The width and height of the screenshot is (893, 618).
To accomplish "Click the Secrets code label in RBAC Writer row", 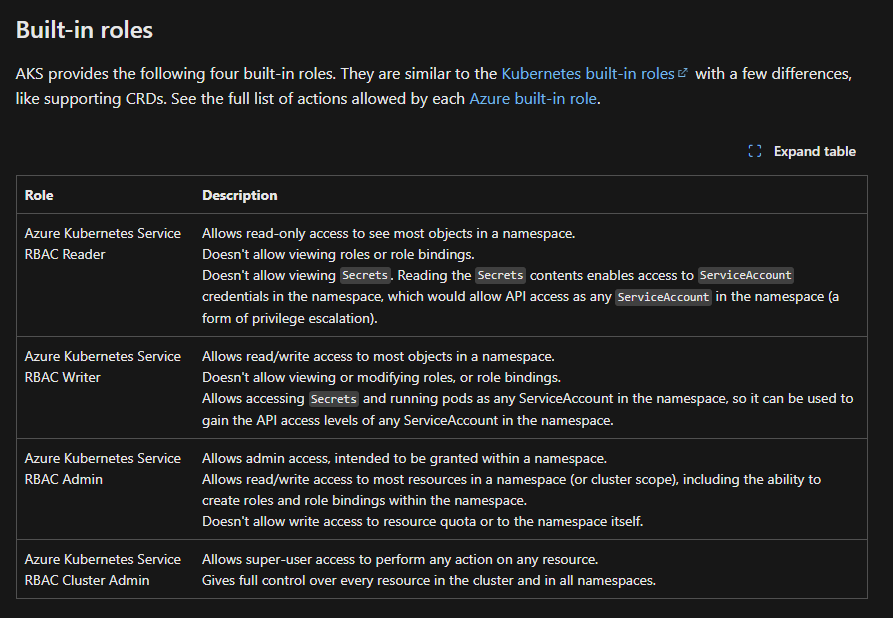I will 333,398.
